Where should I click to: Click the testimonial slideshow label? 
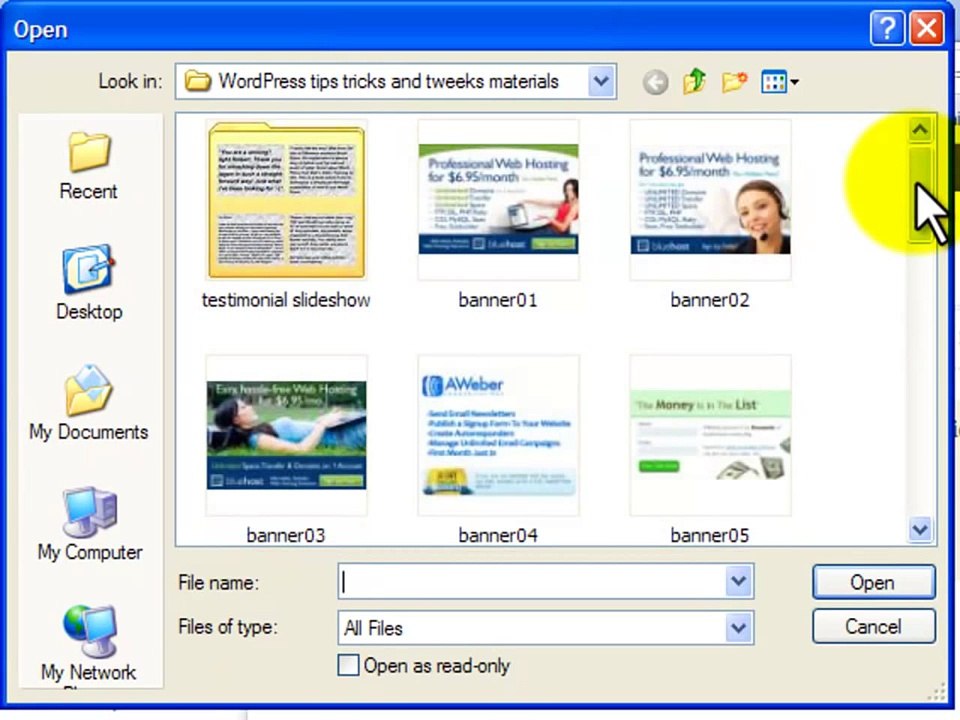[286, 300]
